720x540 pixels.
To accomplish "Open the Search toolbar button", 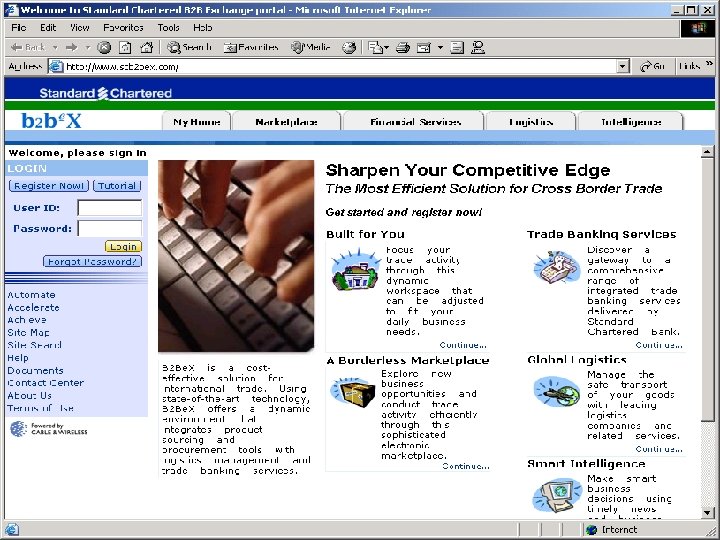I will click(x=189, y=47).
